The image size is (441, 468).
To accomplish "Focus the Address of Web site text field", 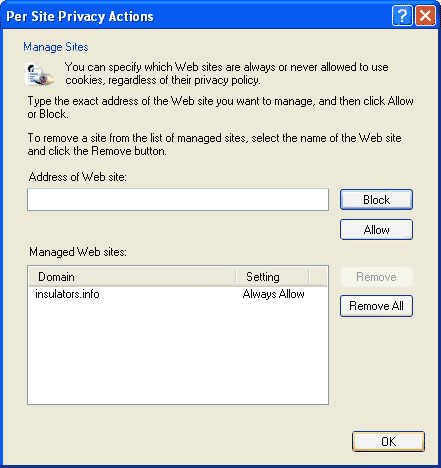I will click(x=178, y=200).
